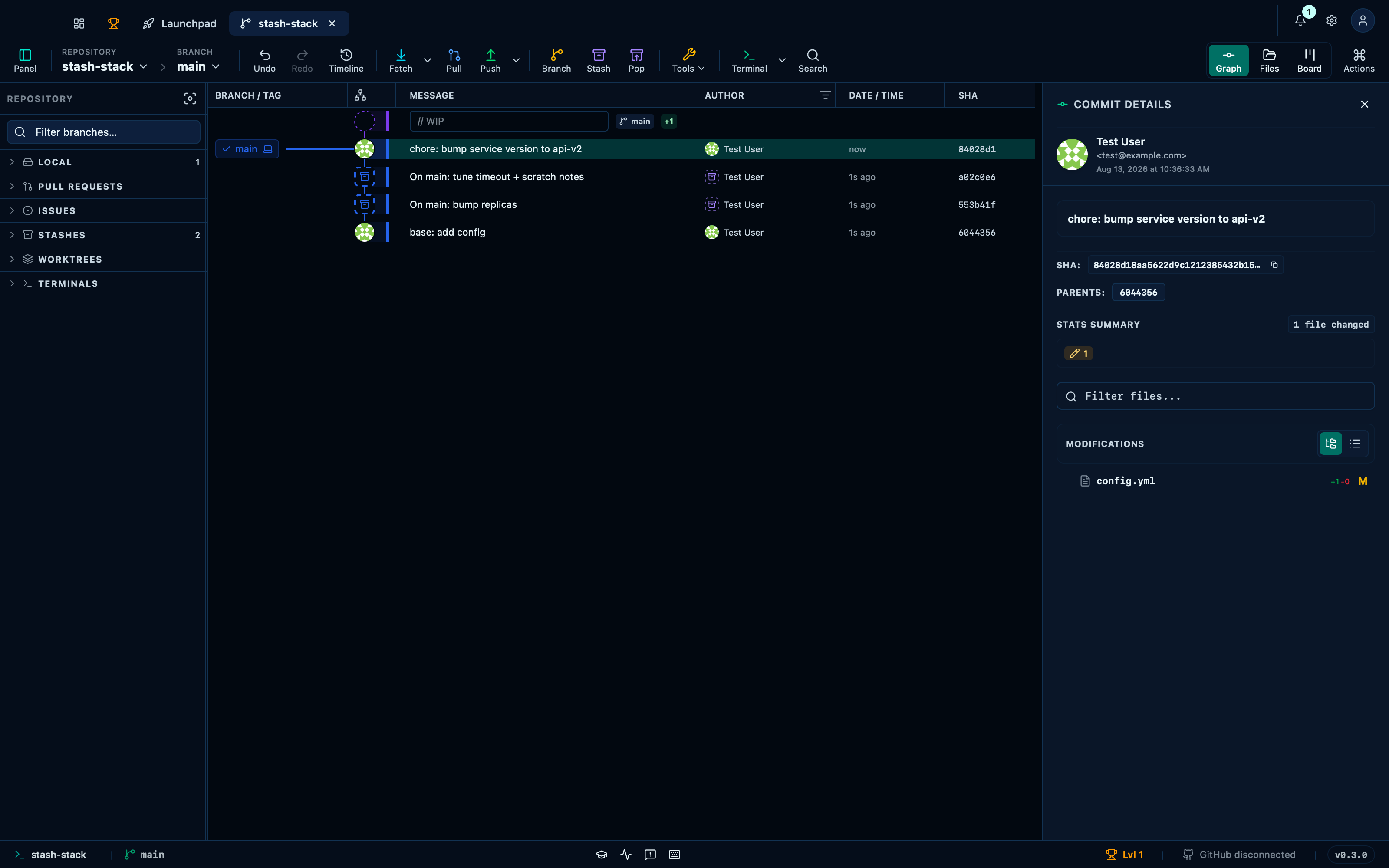
Task: Expand the Push options arrow
Action: (x=516, y=60)
